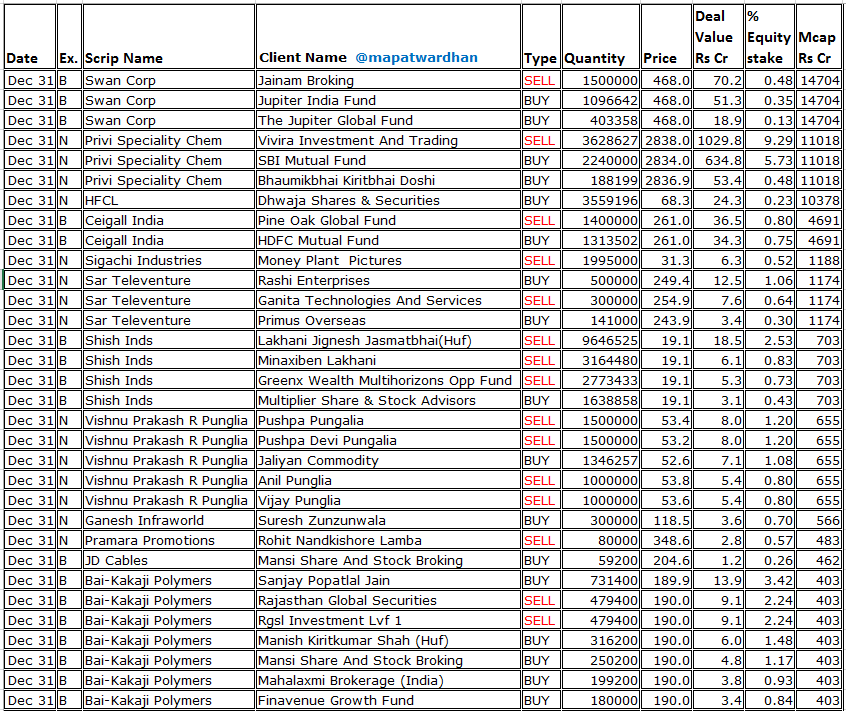846x711 pixels.
Task: Click the Type column header
Action: click(541, 37)
